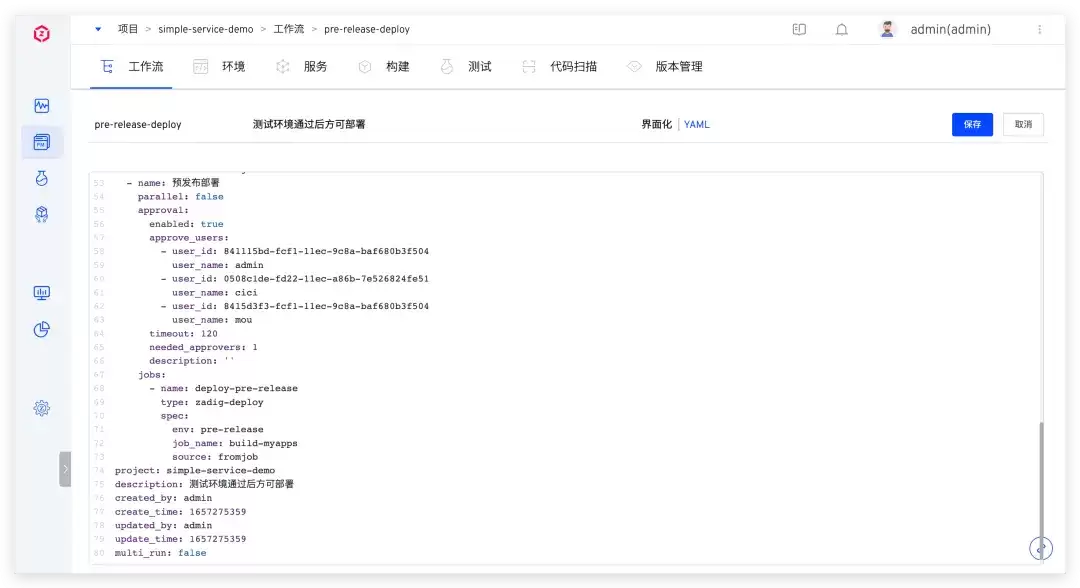
Task: Click YAML line 'user_name: cici'
Action: tap(215, 293)
